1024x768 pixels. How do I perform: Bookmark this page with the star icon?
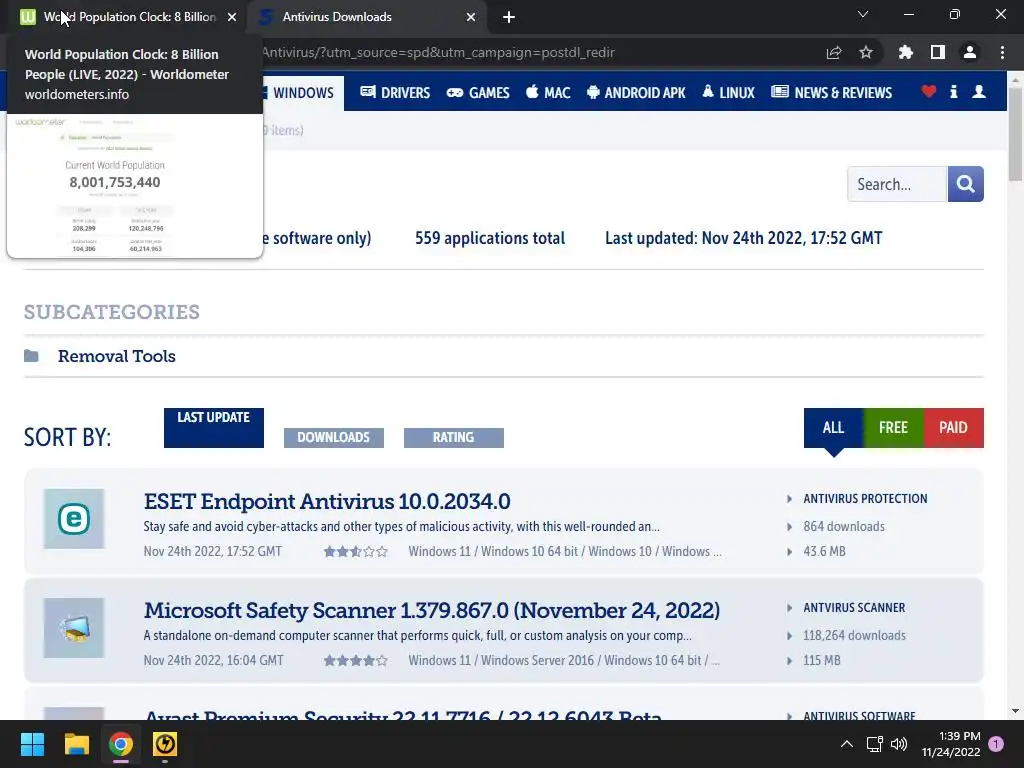[866, 52]
